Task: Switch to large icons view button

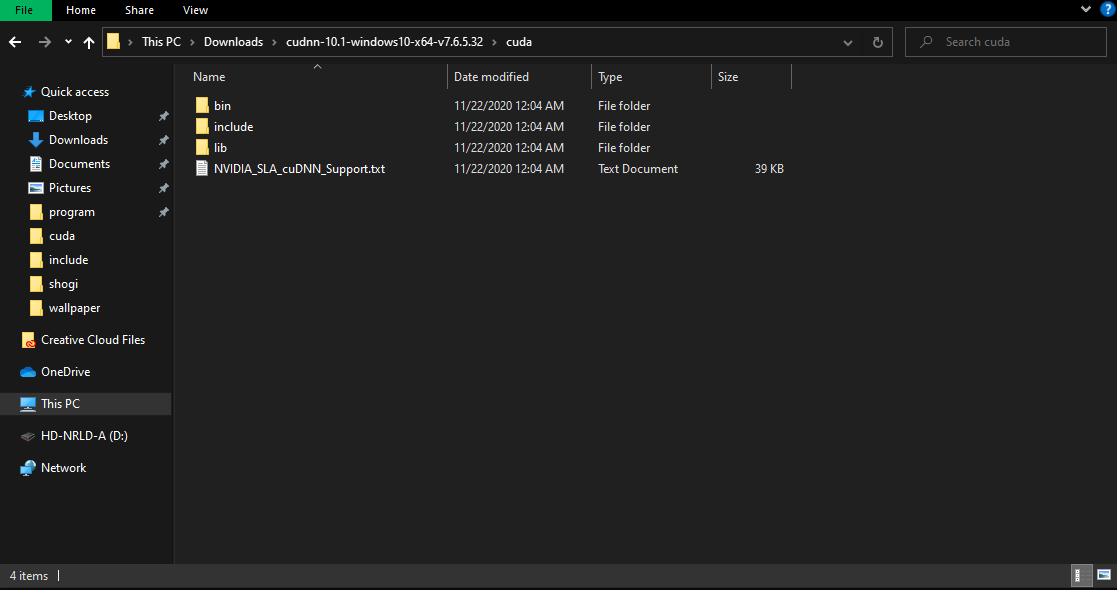Action: pyautogui.click(x=1103, y=575)
